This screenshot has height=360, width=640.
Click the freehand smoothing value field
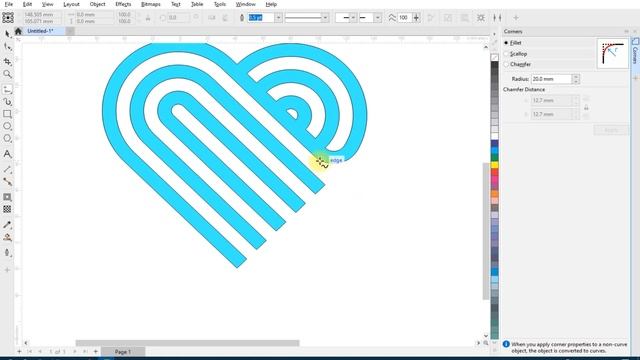(405, 18)
